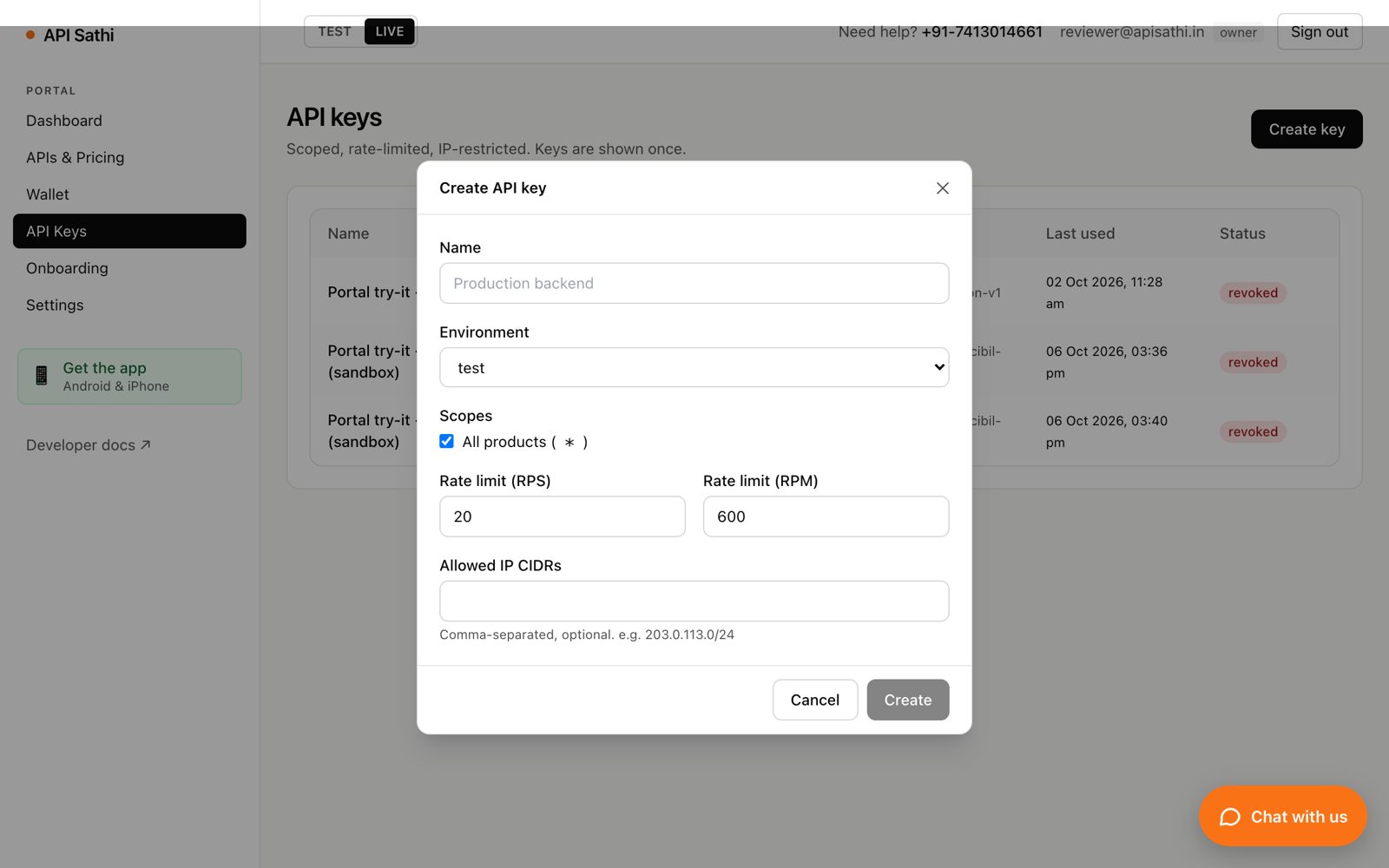Click the chat bubble icon

1229,817
